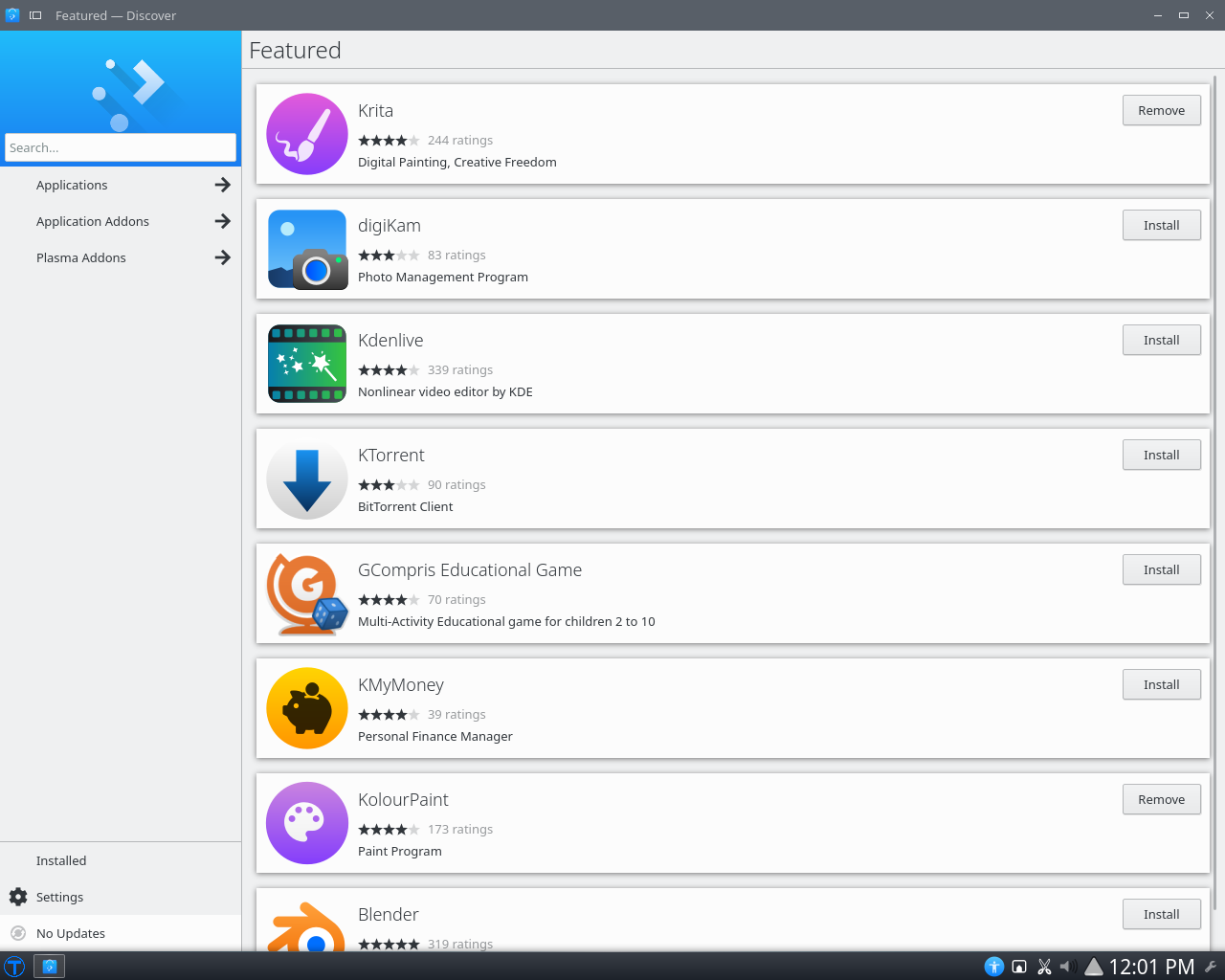Click the volume speaker tray icon
This screenshot has height=980, width=1225.
click(1068, 967)
